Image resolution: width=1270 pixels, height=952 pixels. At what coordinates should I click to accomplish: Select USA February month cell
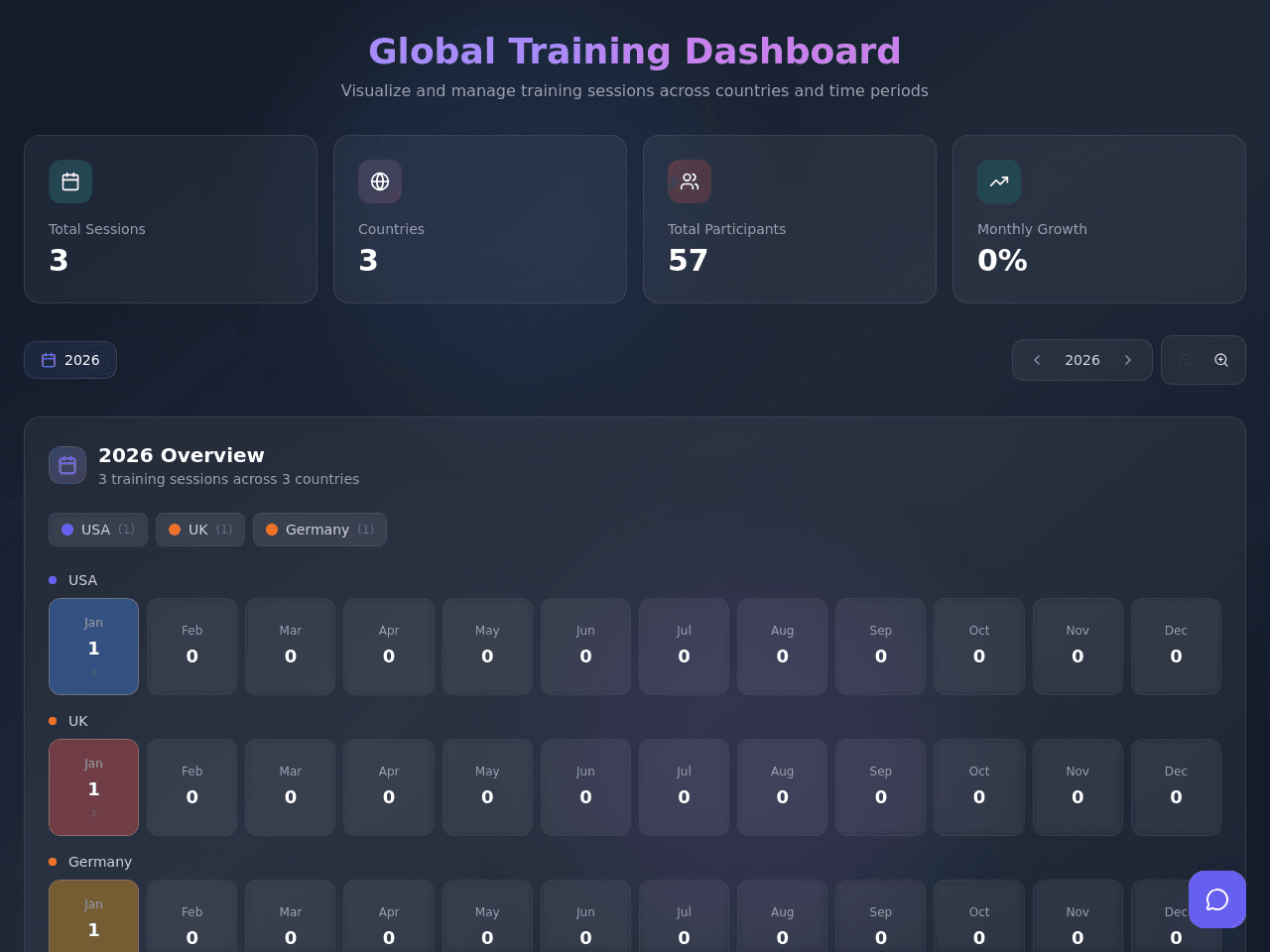point(191,647)
